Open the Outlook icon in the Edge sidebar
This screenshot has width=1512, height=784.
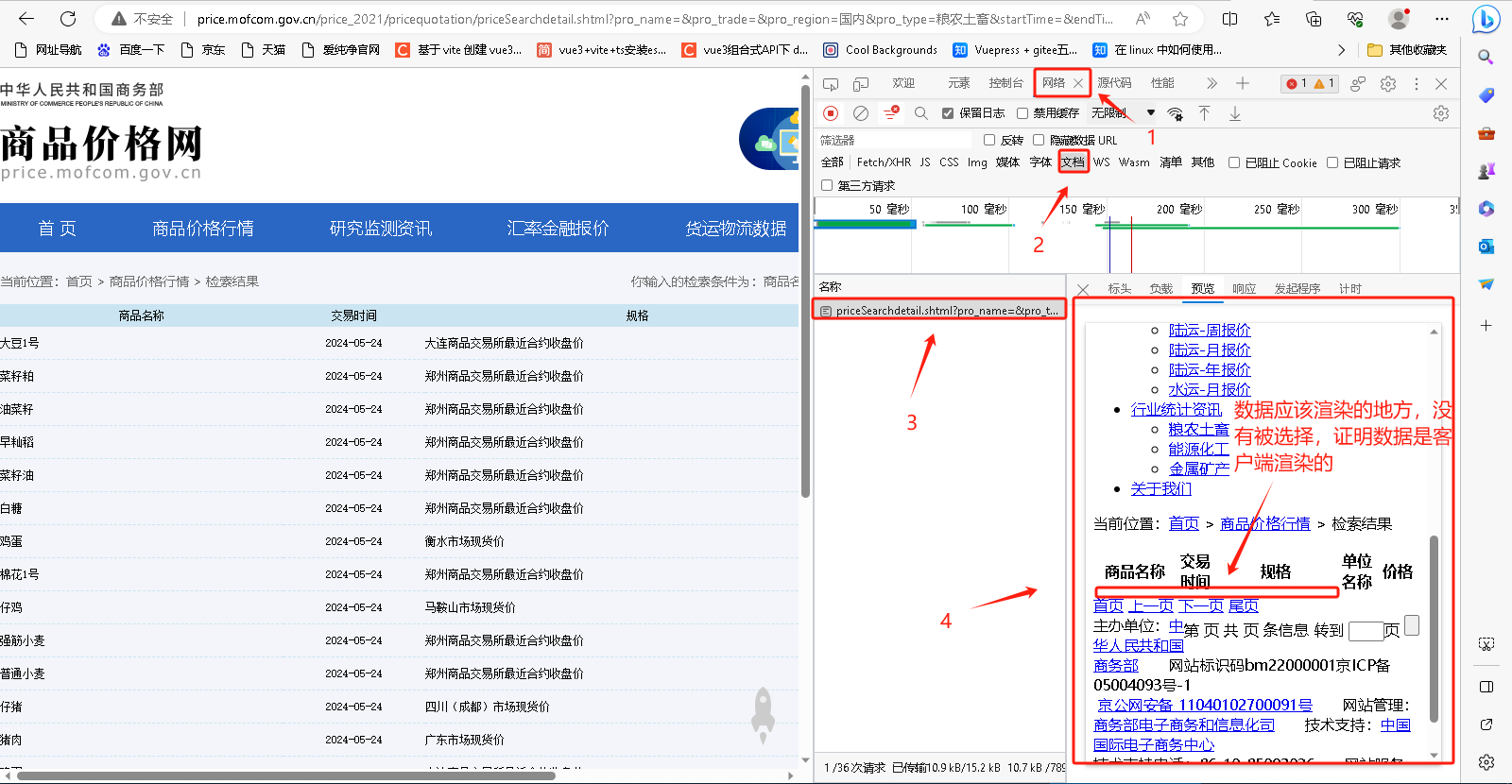pos(1486,246)
